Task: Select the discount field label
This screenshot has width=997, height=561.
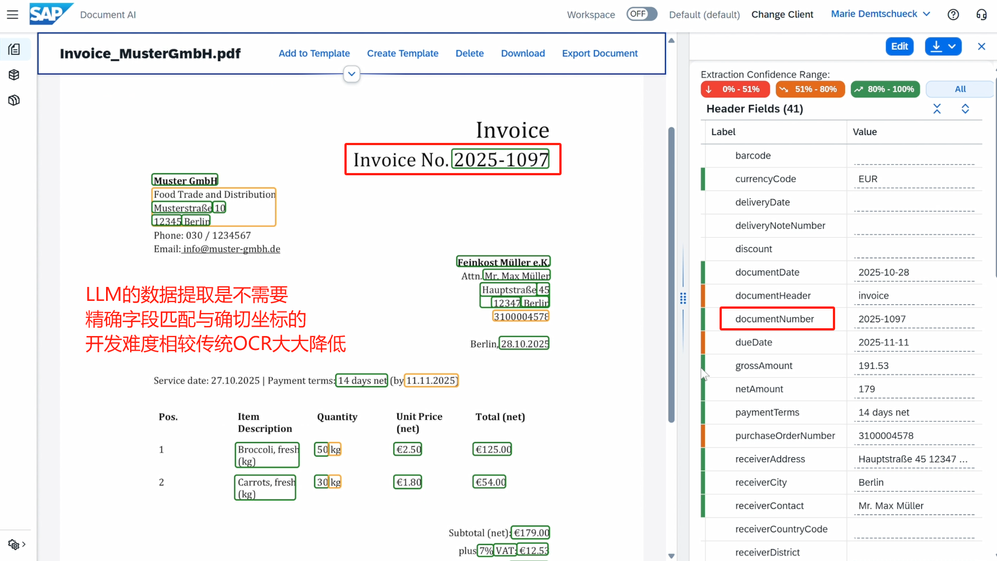Action: 753,249
